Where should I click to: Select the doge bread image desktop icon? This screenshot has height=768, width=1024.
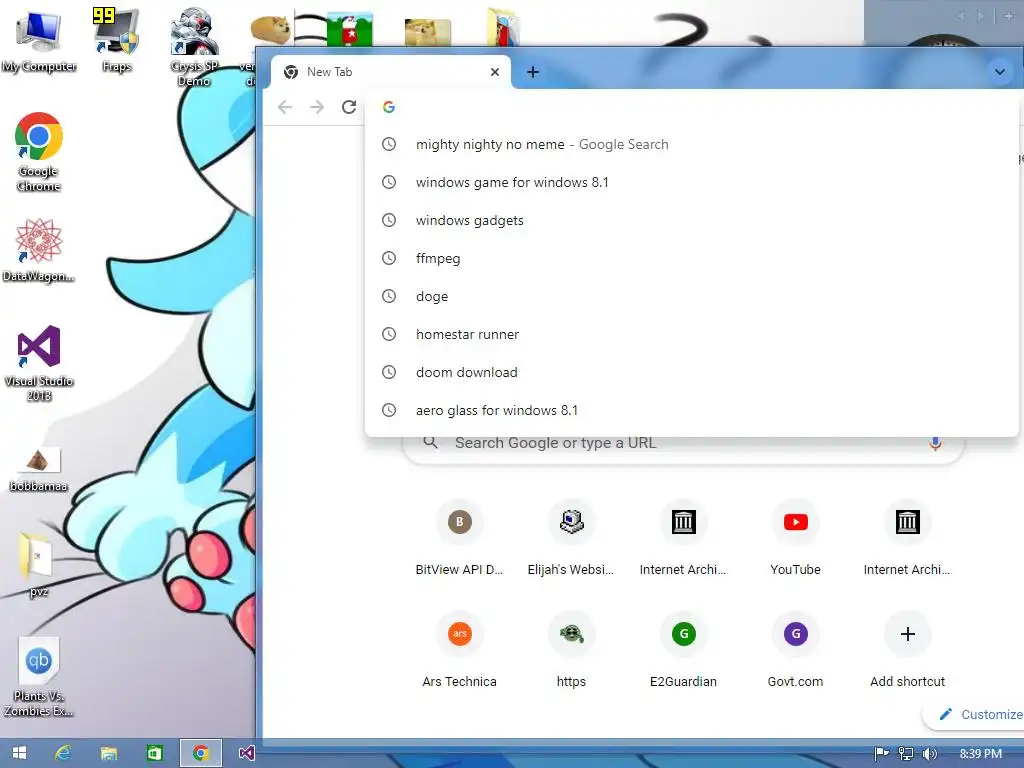(x=270, y=29)
